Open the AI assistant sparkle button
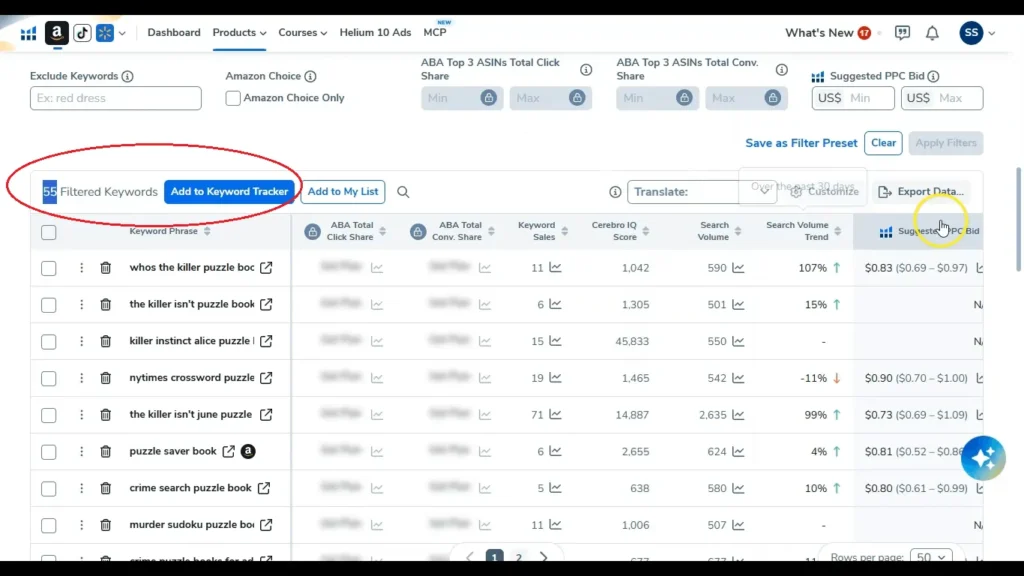 pos(983,458)
